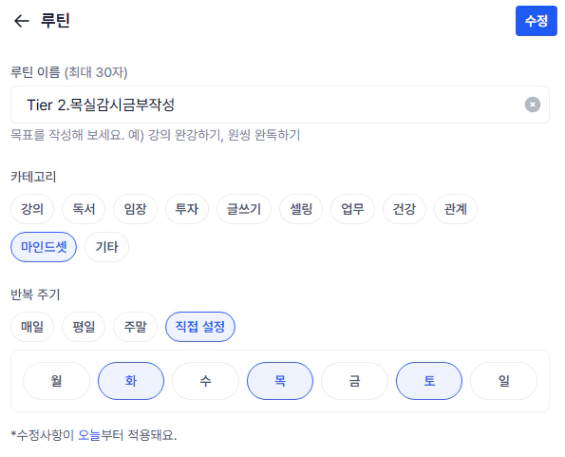The image size is (565, 457).
Task: Choose the 임장 category
Action: (135, 209)
